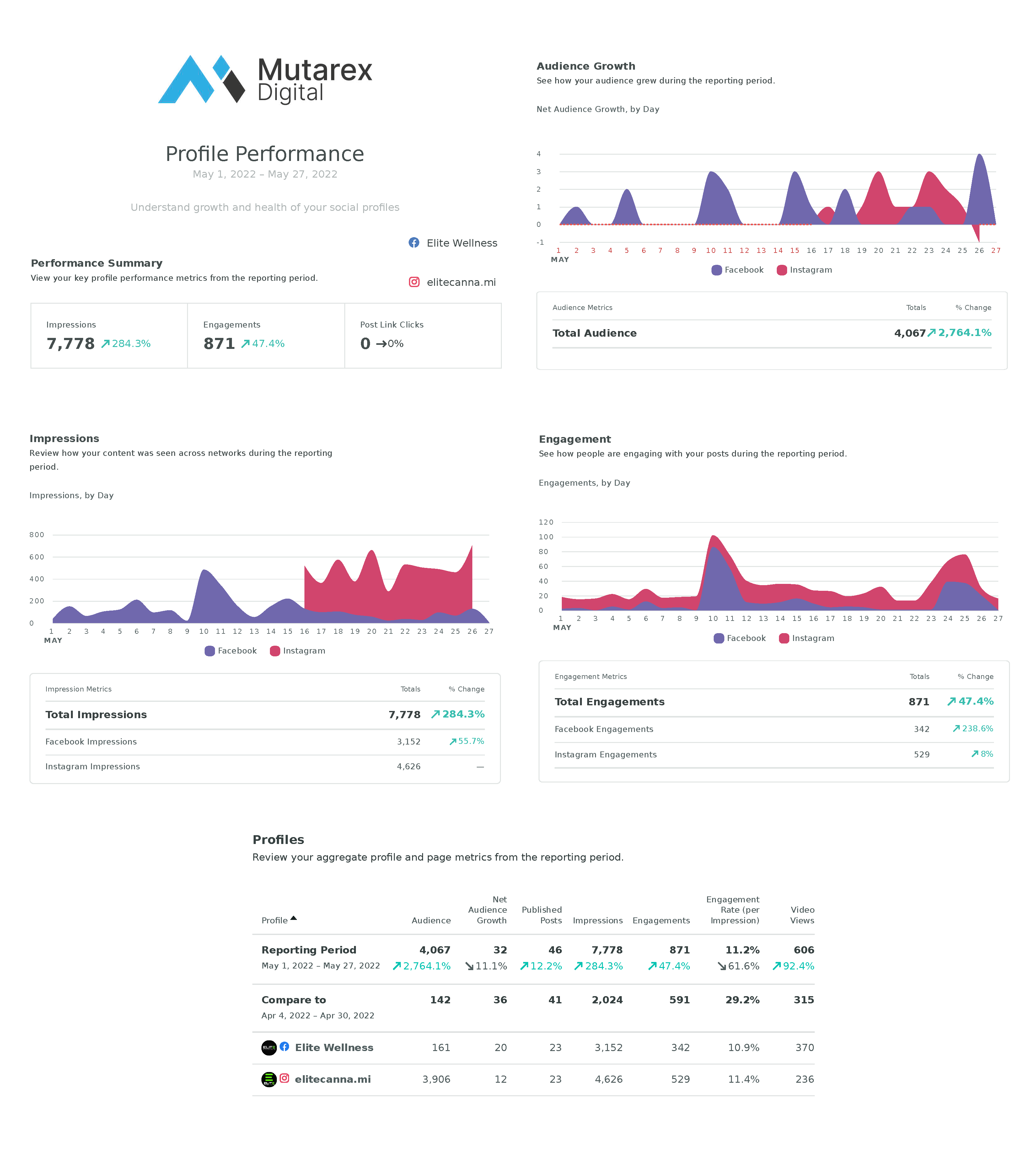Click the Engagements column header in Profiles table

[x=661, y=920]
